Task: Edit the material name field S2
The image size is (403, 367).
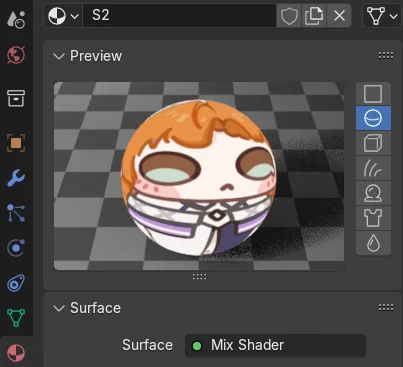Action: [179, 15]
